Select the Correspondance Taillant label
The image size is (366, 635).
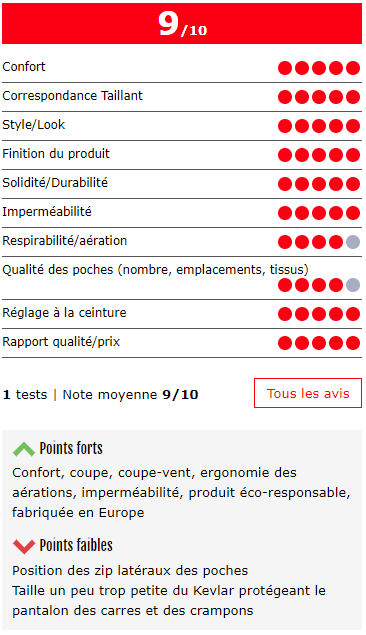point(72,96)
